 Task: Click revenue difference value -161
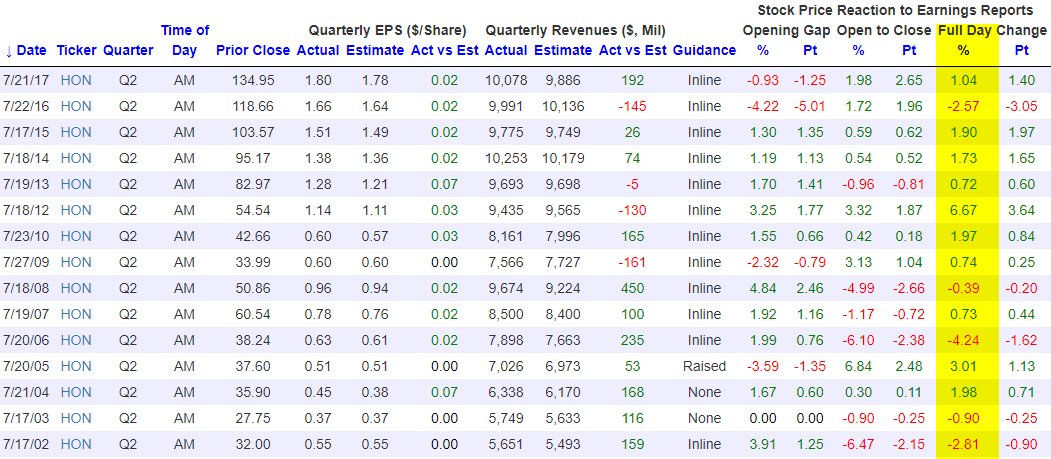click(x=632, y=263)
